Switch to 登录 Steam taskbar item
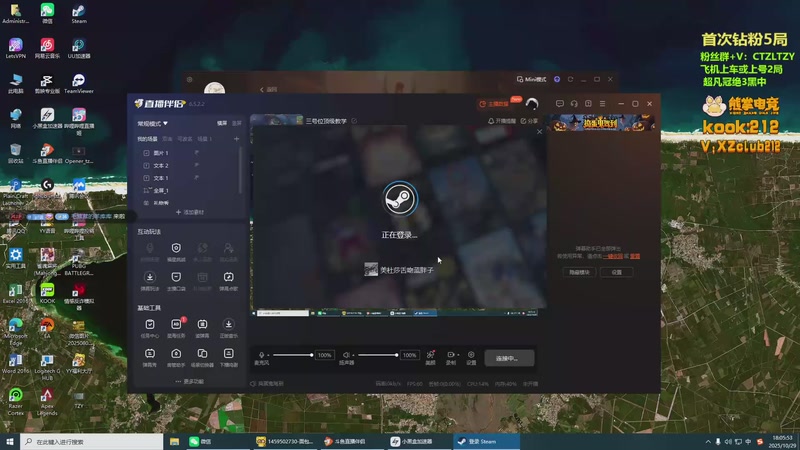800x450 pixels. 486,441
